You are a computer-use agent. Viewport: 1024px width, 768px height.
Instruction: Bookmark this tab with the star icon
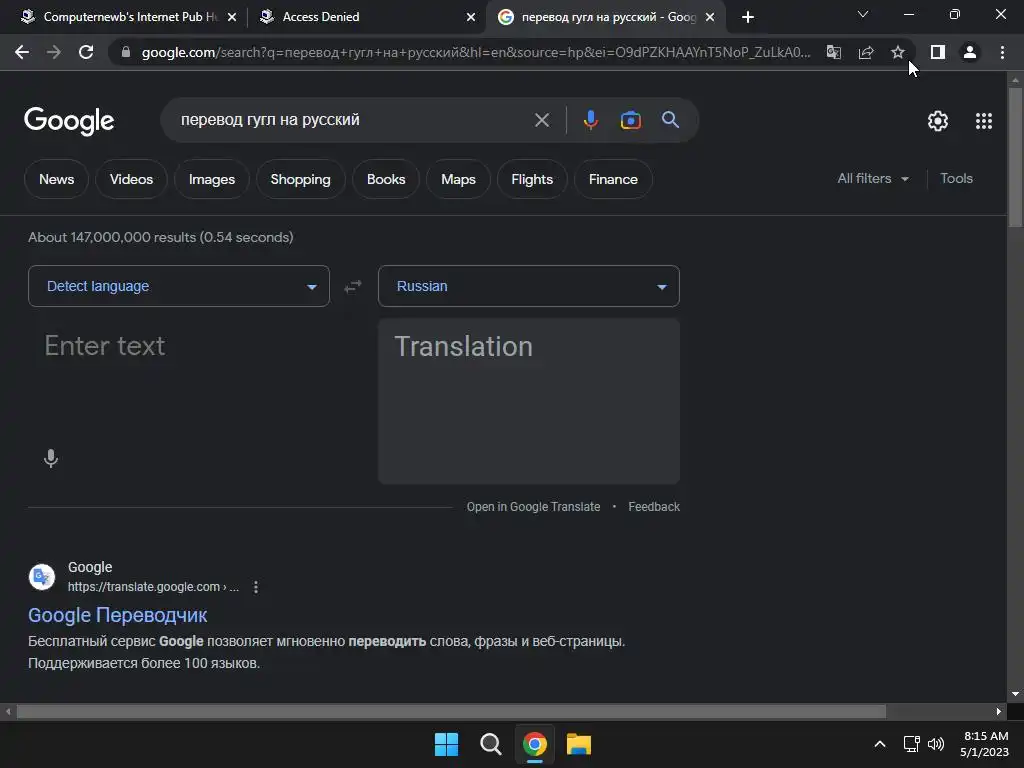[898, 52]
